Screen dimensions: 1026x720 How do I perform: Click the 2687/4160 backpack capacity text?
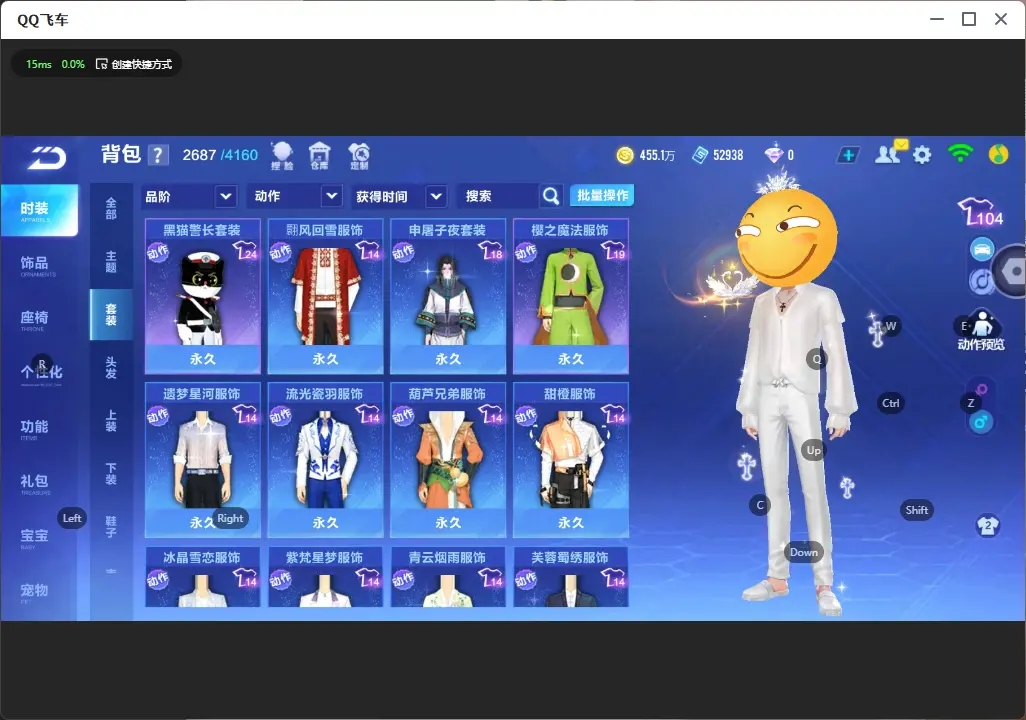tap(220, 155)
